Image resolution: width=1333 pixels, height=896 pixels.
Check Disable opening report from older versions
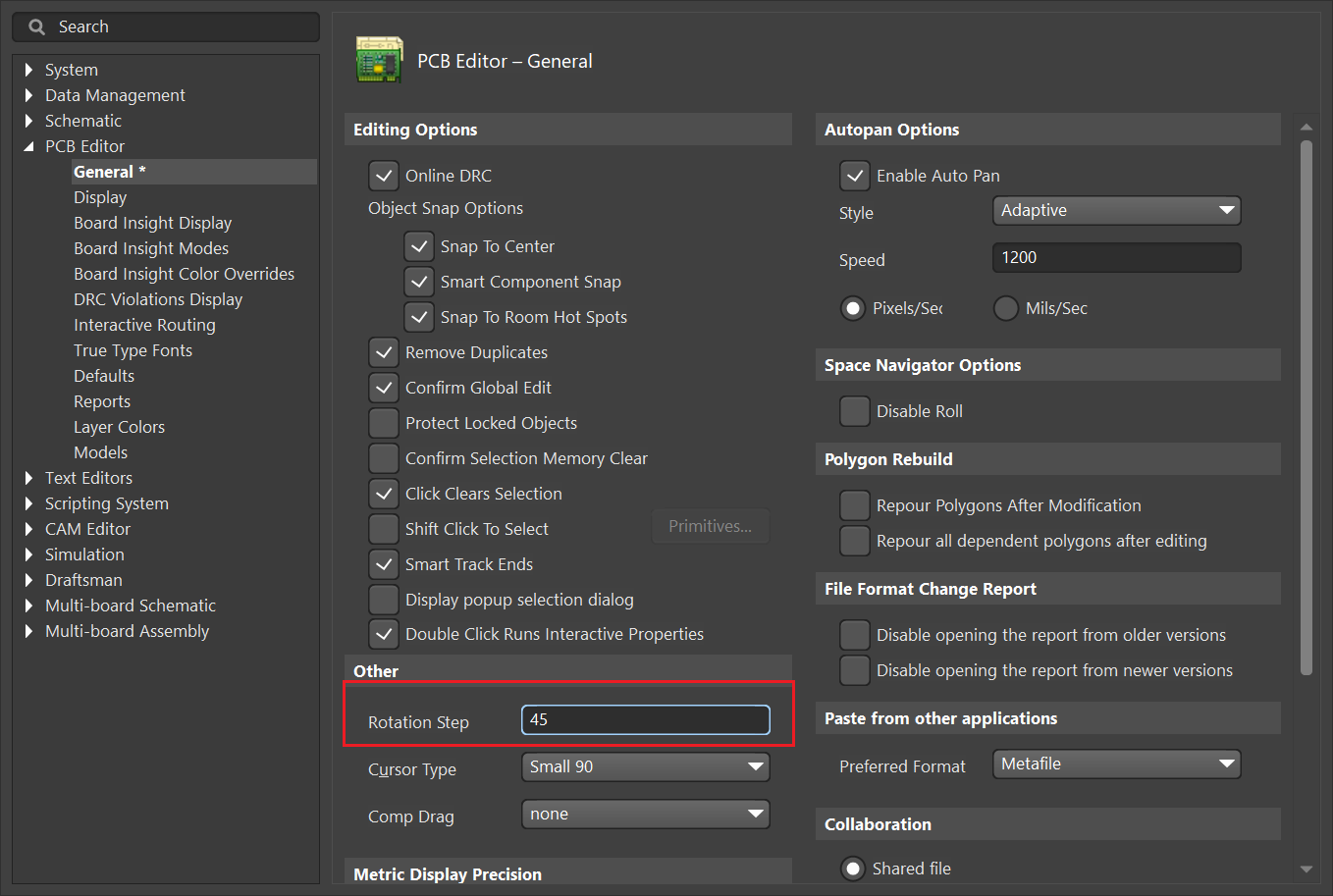pos(854,635)
